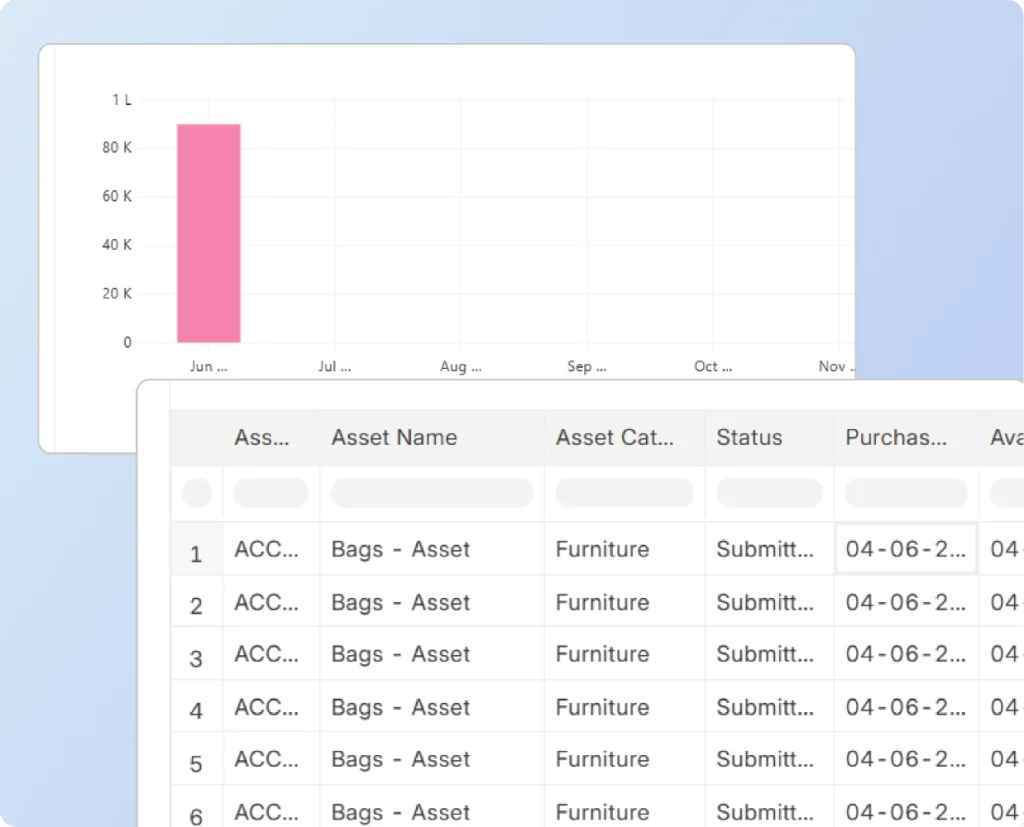Focus the Status filter field
1024x827 pixels.
769,493
